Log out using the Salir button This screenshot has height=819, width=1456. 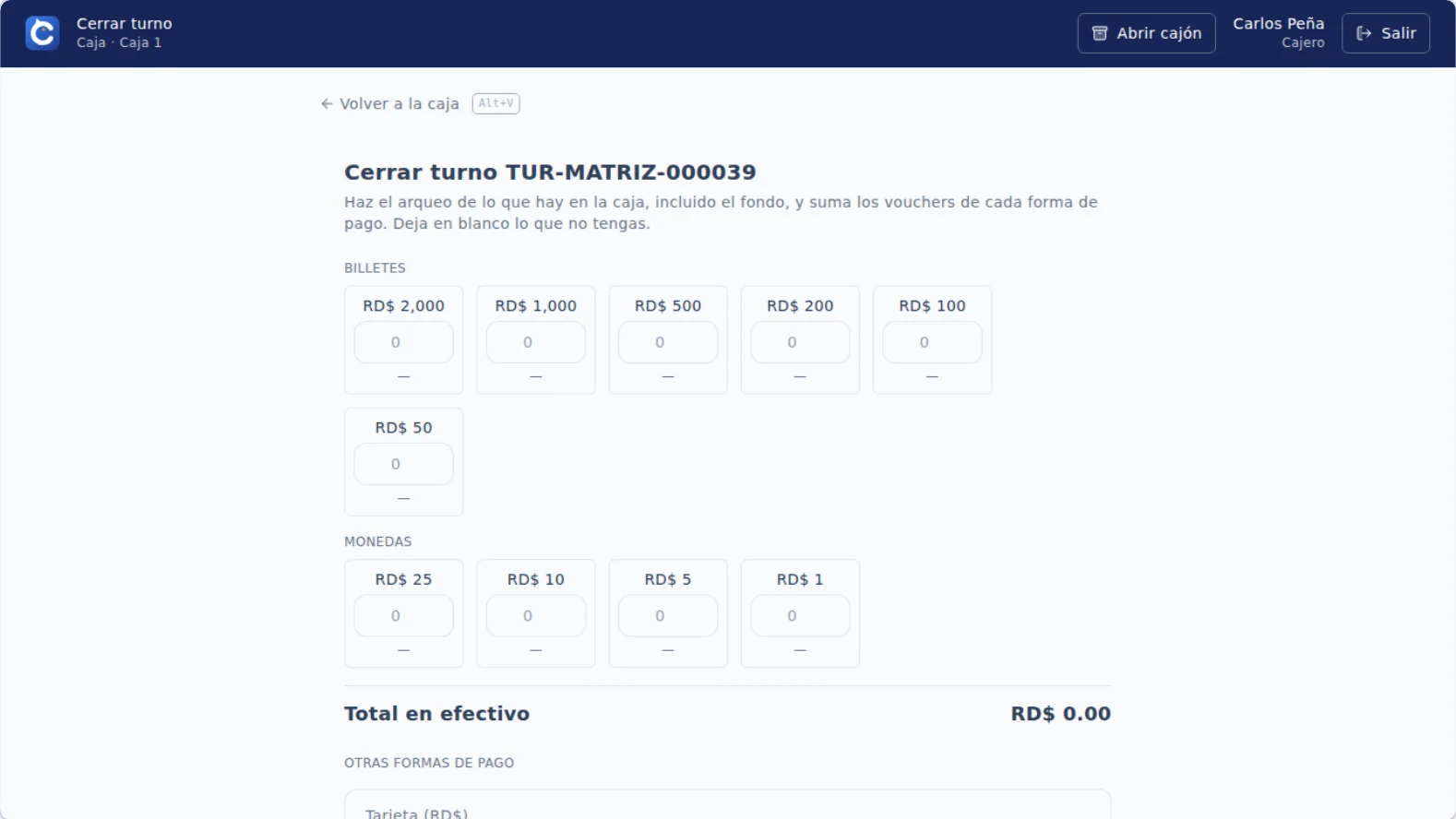tap(1385, 33)
